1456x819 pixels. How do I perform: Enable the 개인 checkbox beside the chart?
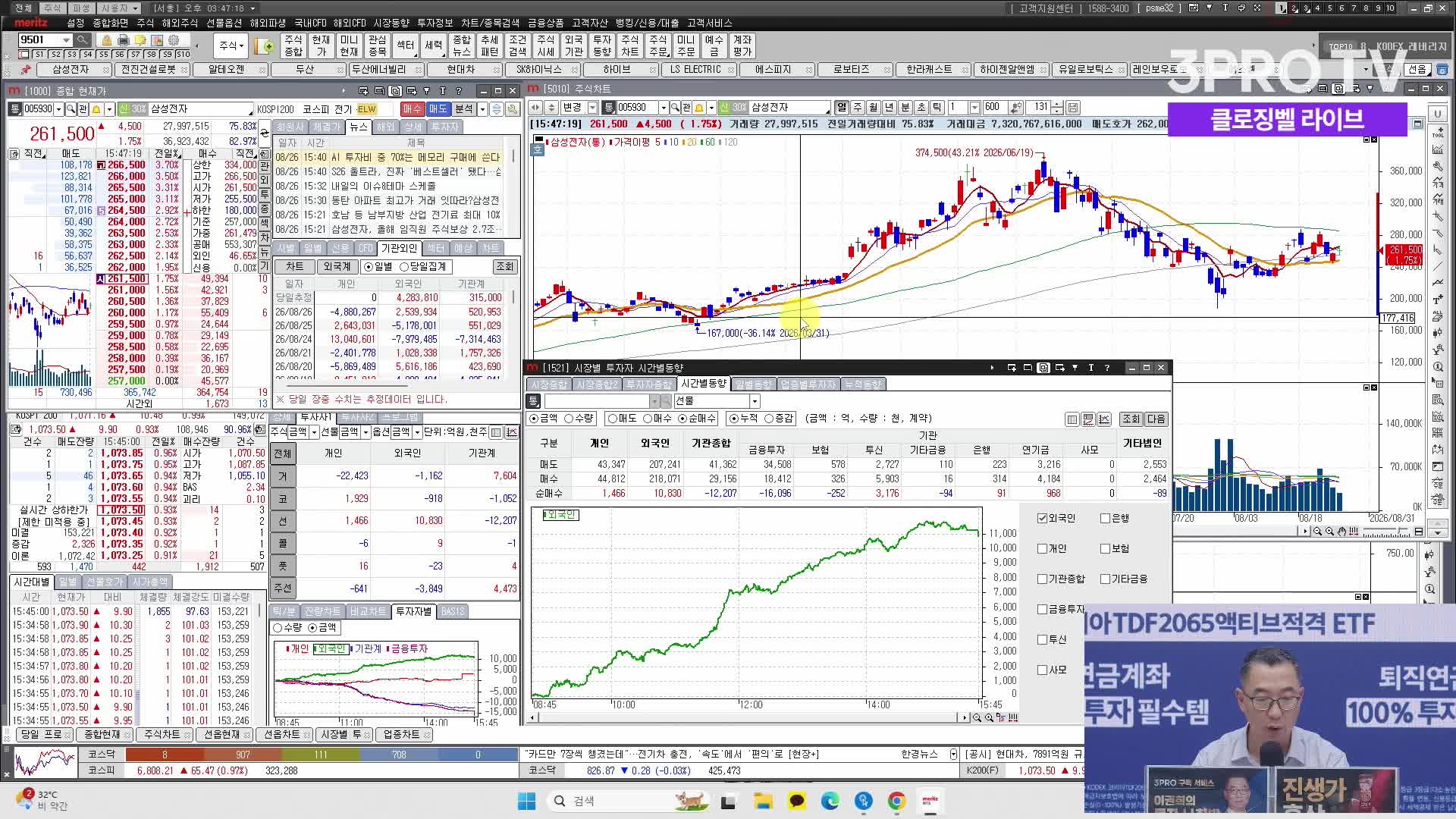click(x=1042, y=549)
